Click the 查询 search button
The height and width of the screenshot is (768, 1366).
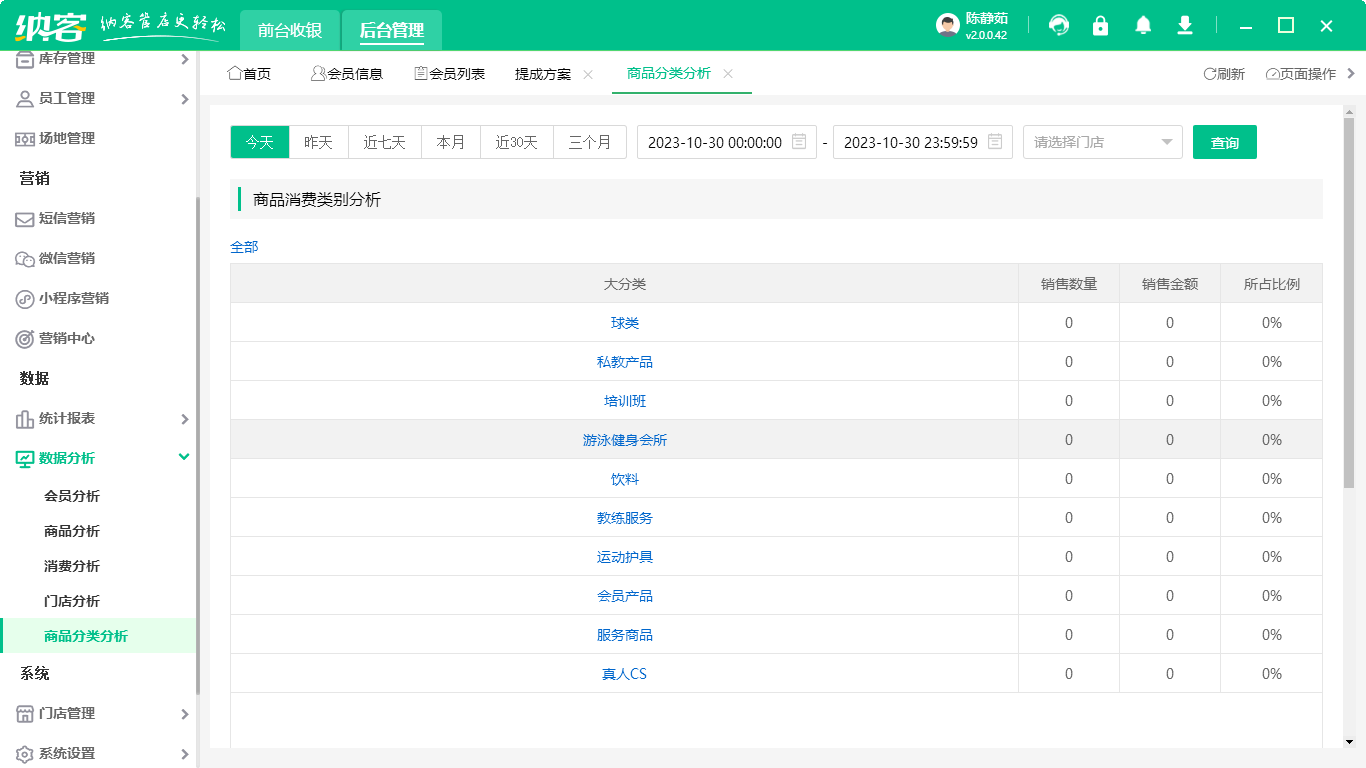click(1224, 142)
